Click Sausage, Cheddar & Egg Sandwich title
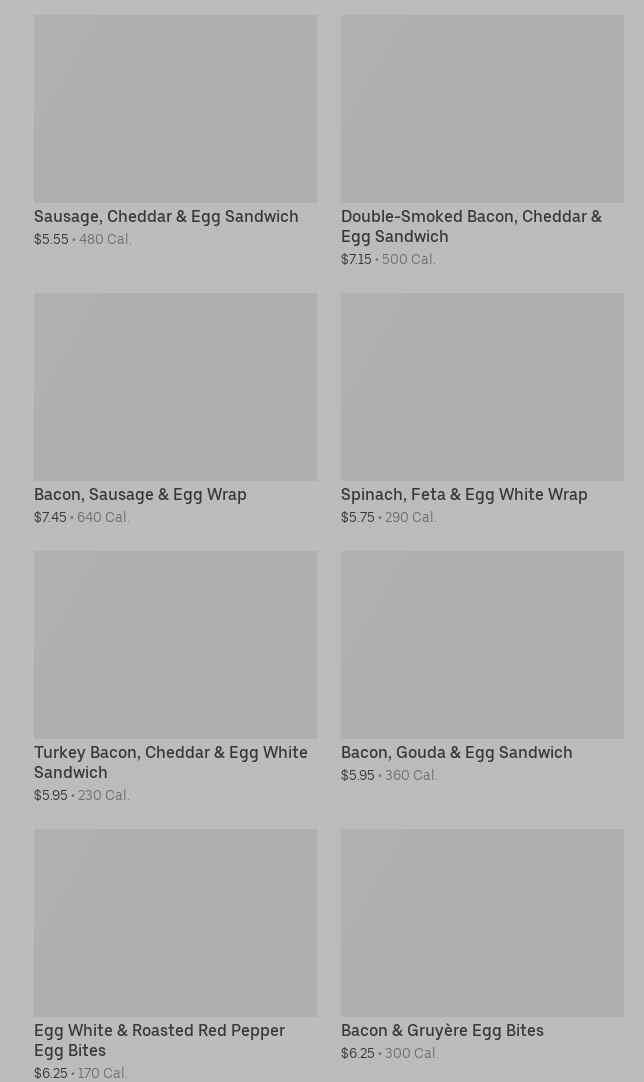644x1082 pixels. coord(166,216)
